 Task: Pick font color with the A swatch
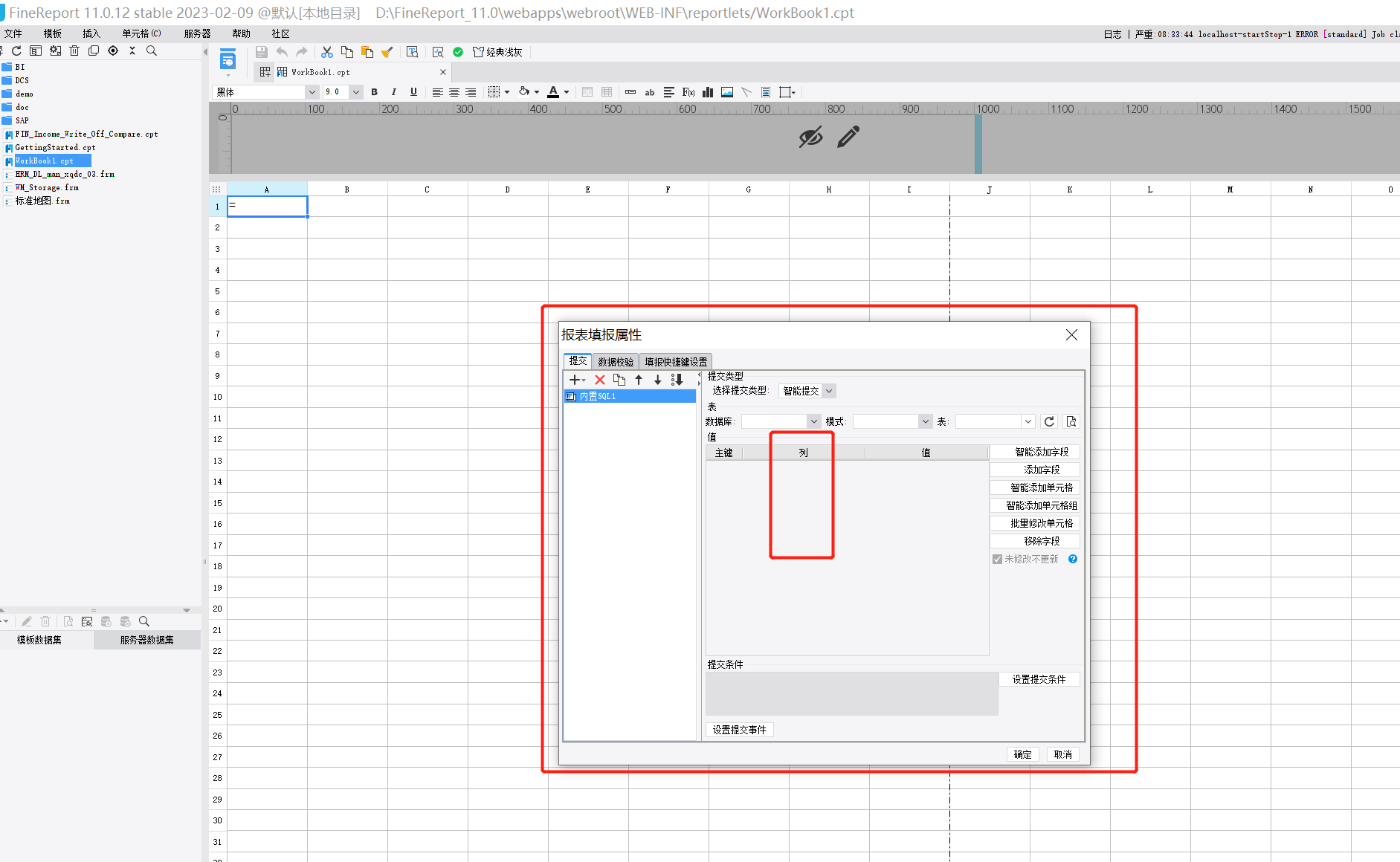pyautogui.click(x=553, y=92)
